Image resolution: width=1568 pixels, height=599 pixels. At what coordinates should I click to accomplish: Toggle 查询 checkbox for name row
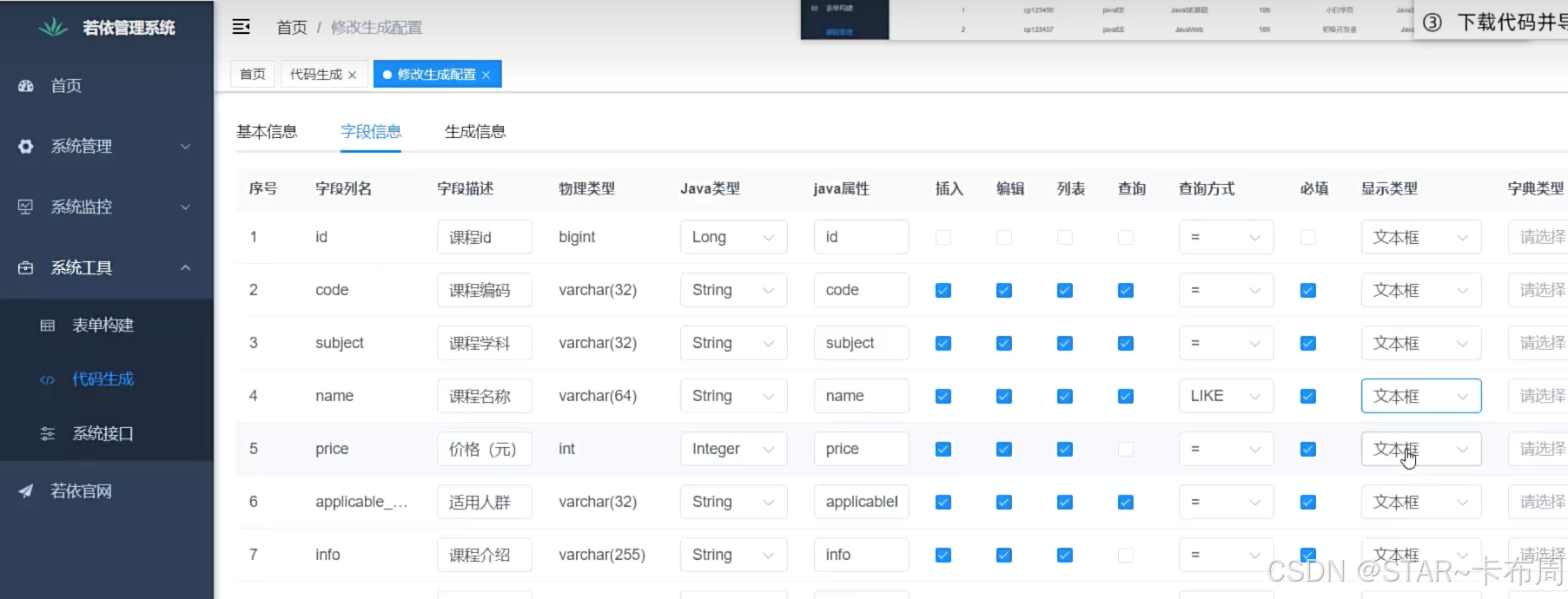(x=1126, y=397)
